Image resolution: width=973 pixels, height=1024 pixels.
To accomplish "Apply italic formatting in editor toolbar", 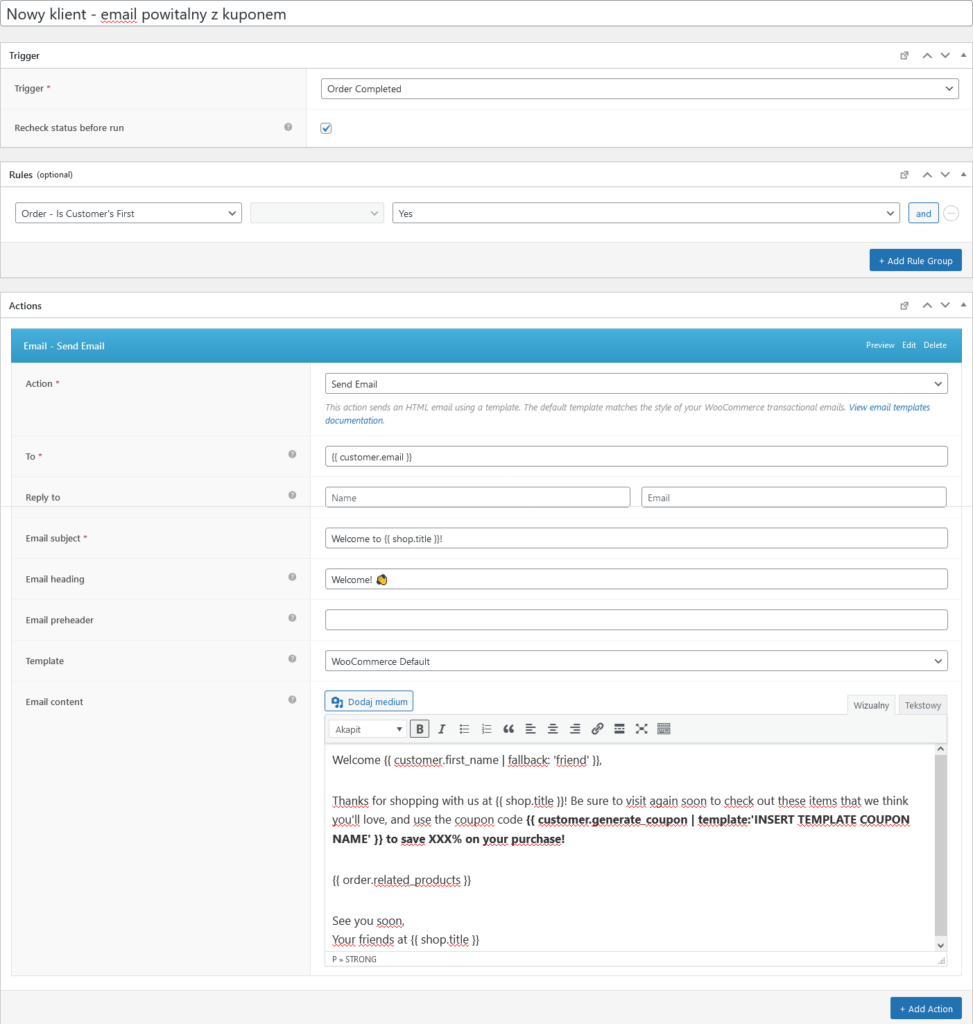I will click(x=442, y=729).
